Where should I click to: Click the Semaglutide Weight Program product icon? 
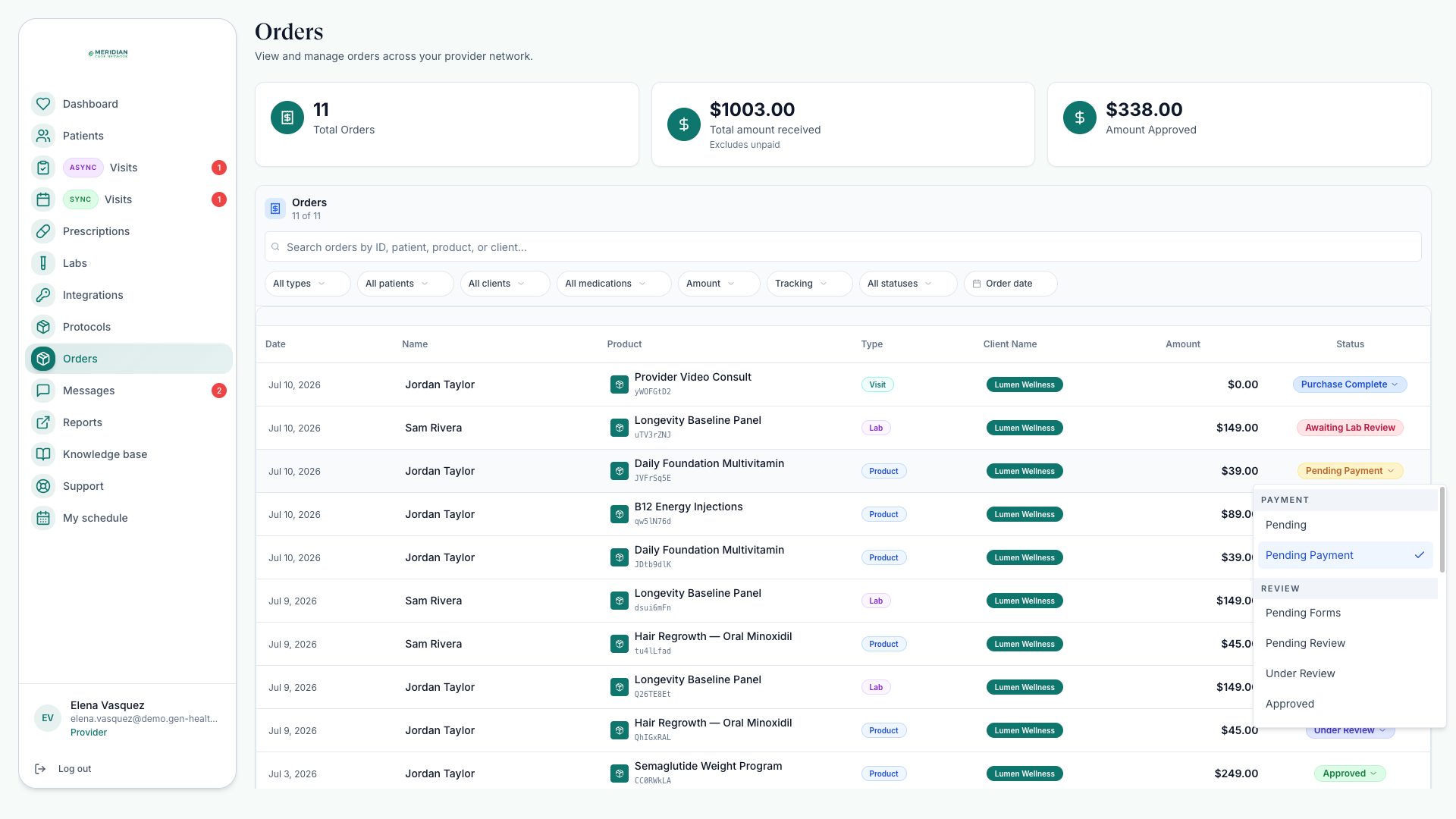(620, 773)
